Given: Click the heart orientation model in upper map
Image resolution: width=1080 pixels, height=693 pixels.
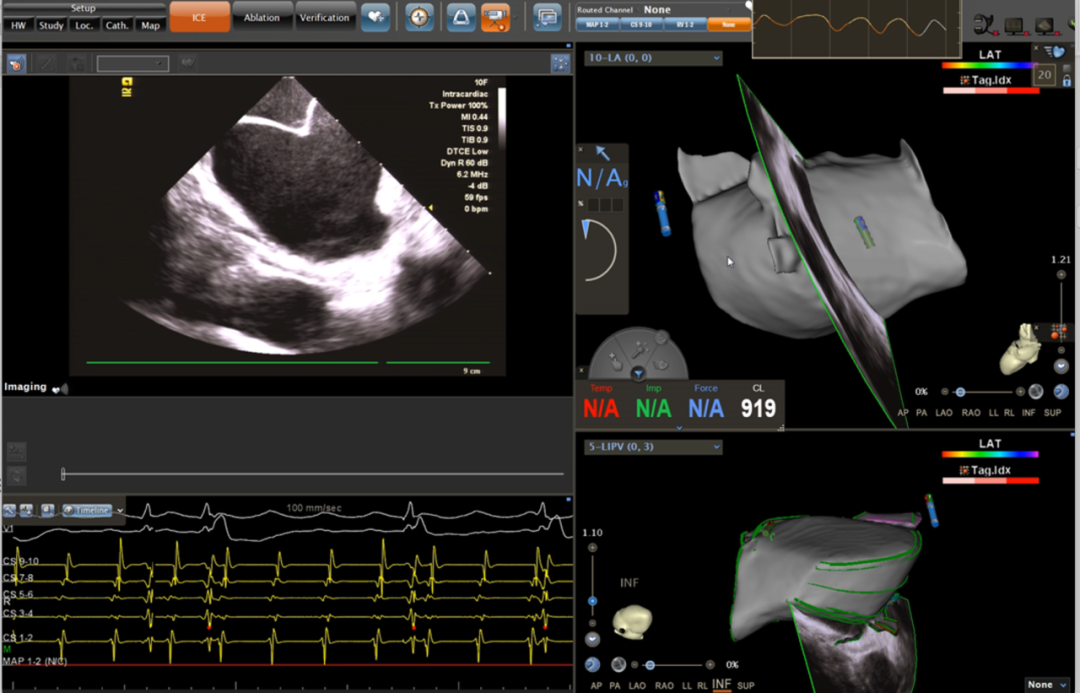Looking at the screenshot, I should click(x=1020, y=349).
